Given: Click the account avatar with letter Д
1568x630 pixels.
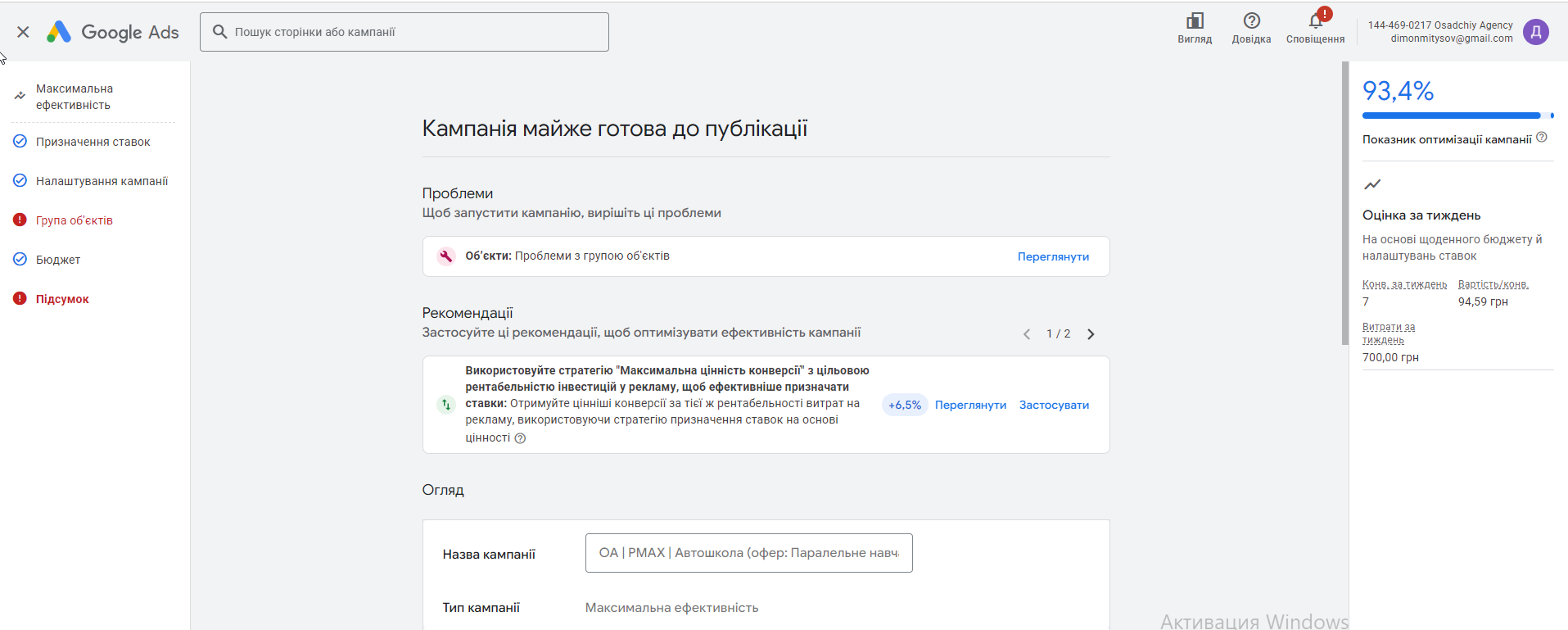Looking at the screenshot, I should 1535,32.
